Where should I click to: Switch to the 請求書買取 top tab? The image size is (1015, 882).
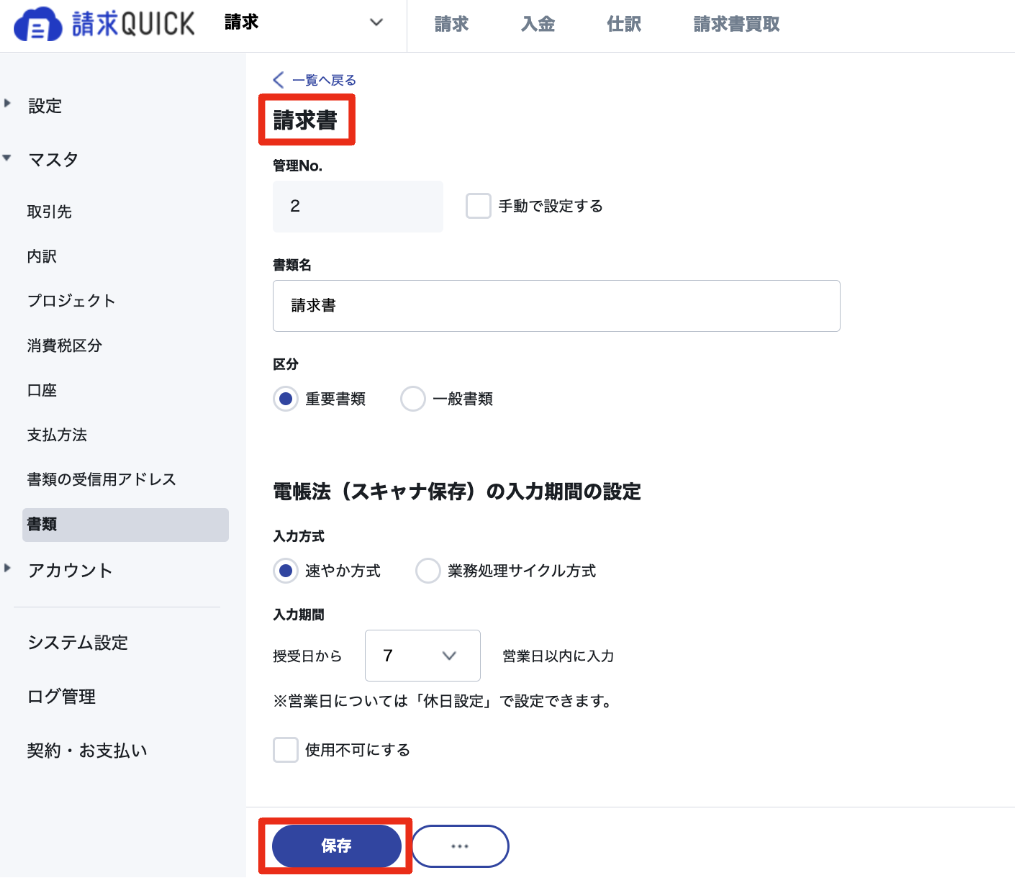pos(737,25)
